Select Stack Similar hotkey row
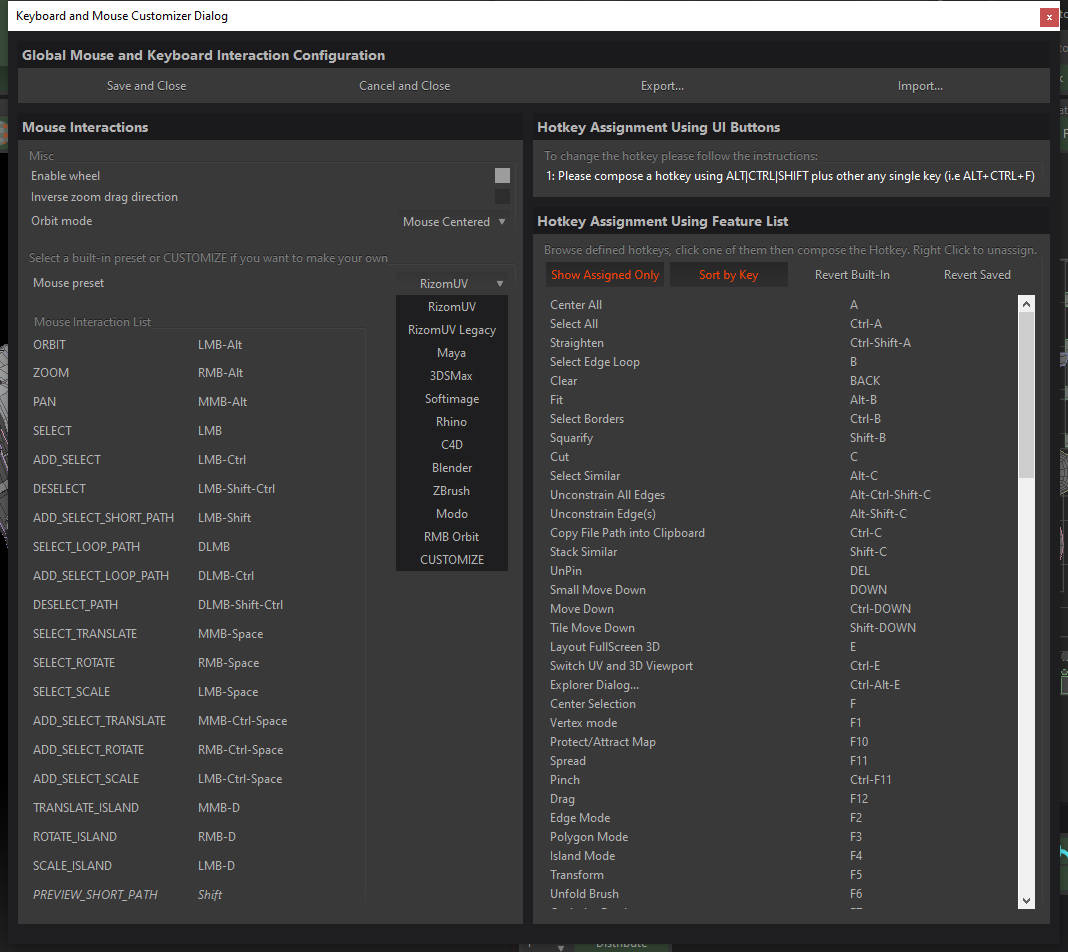Image resolution: width=1068 pixels, height=952 pixels. click(x=780, y=552)
